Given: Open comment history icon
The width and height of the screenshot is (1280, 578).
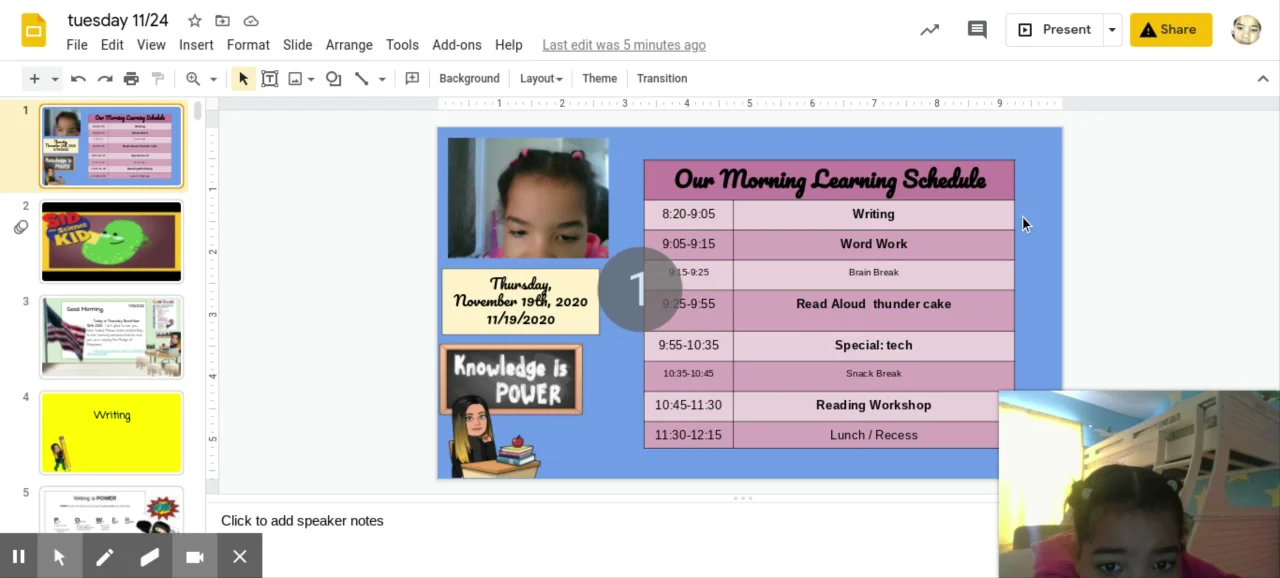Looking at the screenshot, I should pyautogui.click(x=977, y=30).
